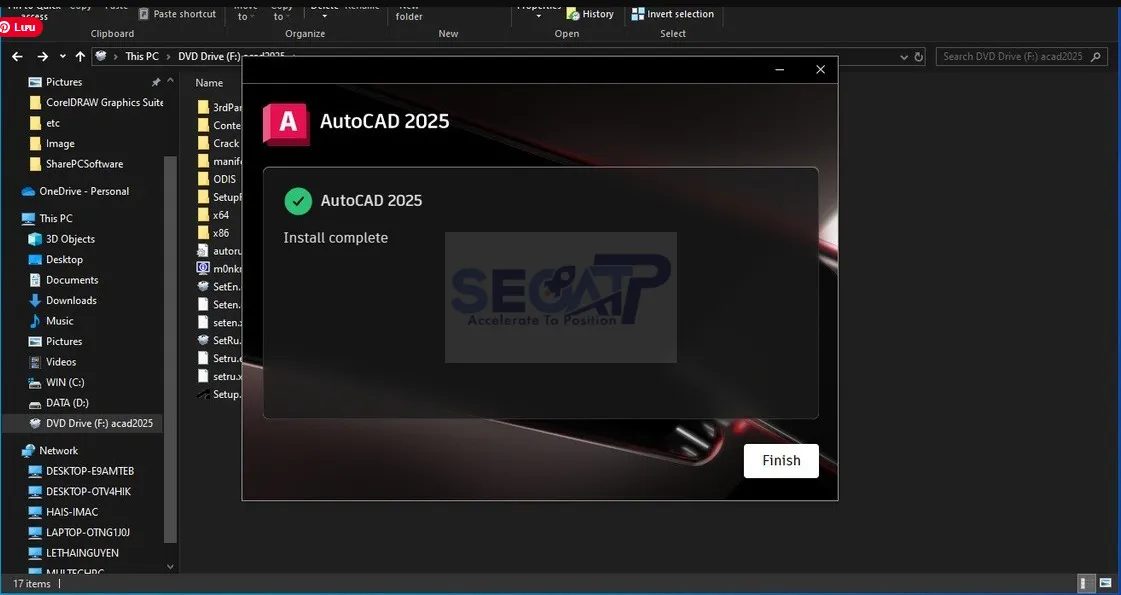Open File History from the ribbon

pos(590,14)
